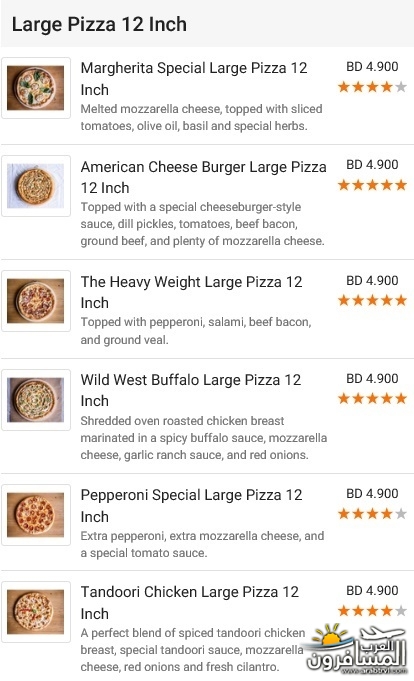414x681 pixels.
Task: Select Pepperoni Special Large Pizza title
Action: pos(191,506)
